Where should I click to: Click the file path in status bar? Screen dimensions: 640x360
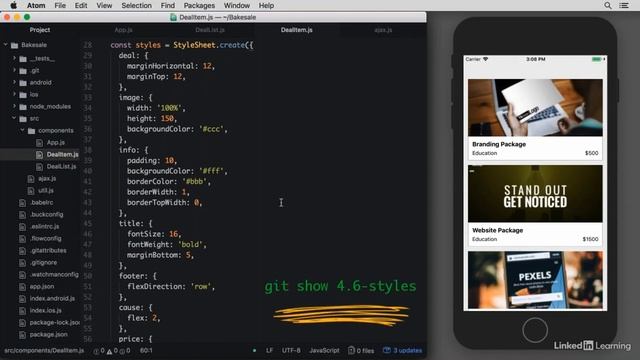pos(44,351)
